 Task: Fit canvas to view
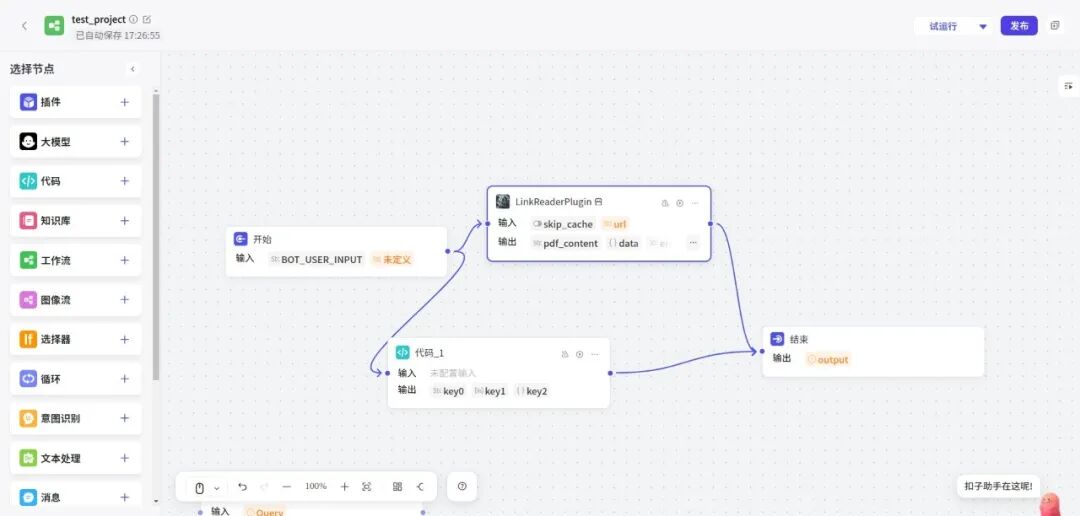coord(366,486)
